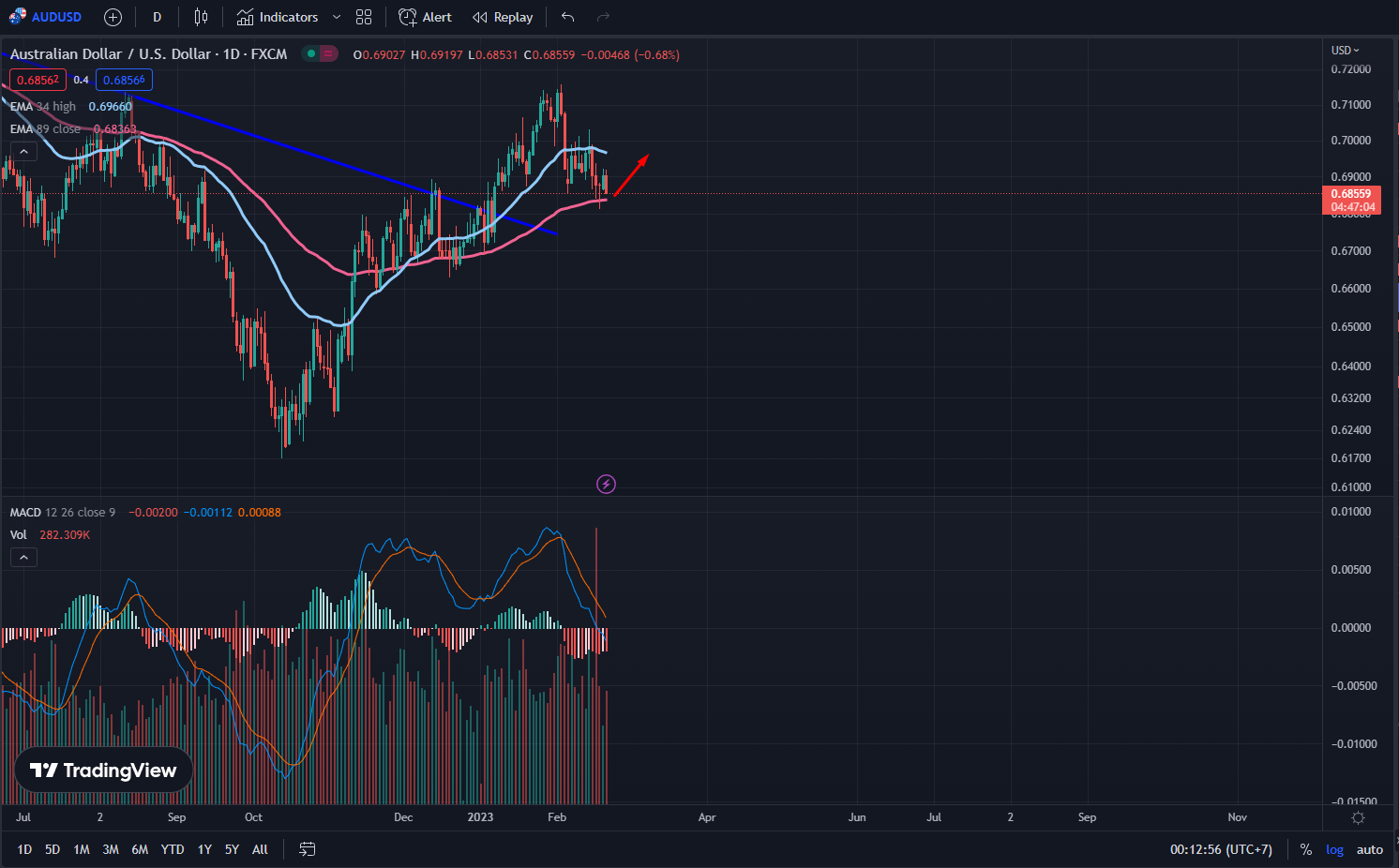Open the go to date calendar icon
The width and height of the screenshot is (1399, 868).
click(307, 849)
